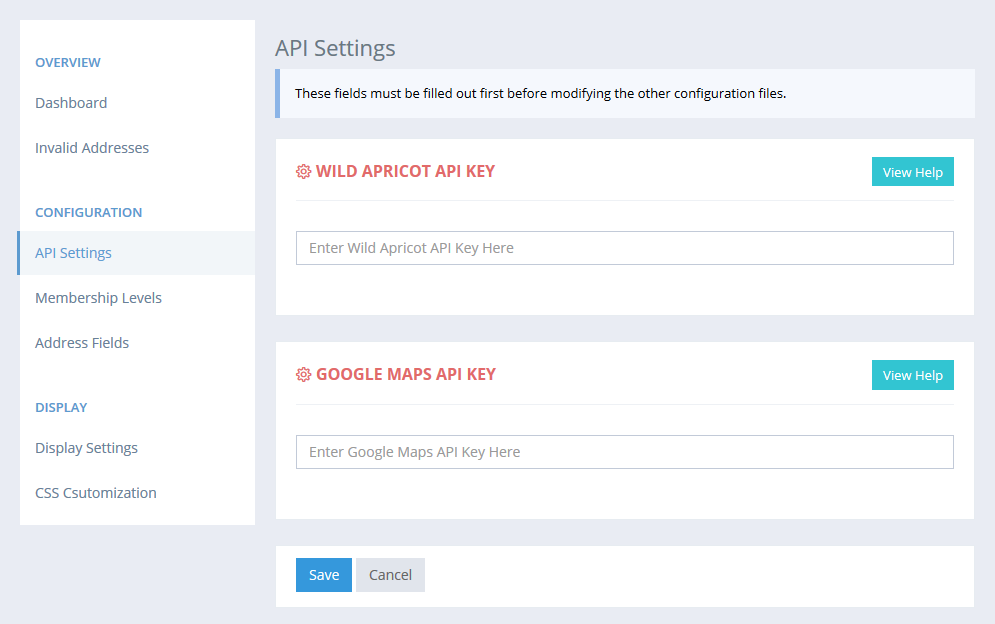
Task: Click the DISPLAY section header
Action: click(x=61, y=408)
